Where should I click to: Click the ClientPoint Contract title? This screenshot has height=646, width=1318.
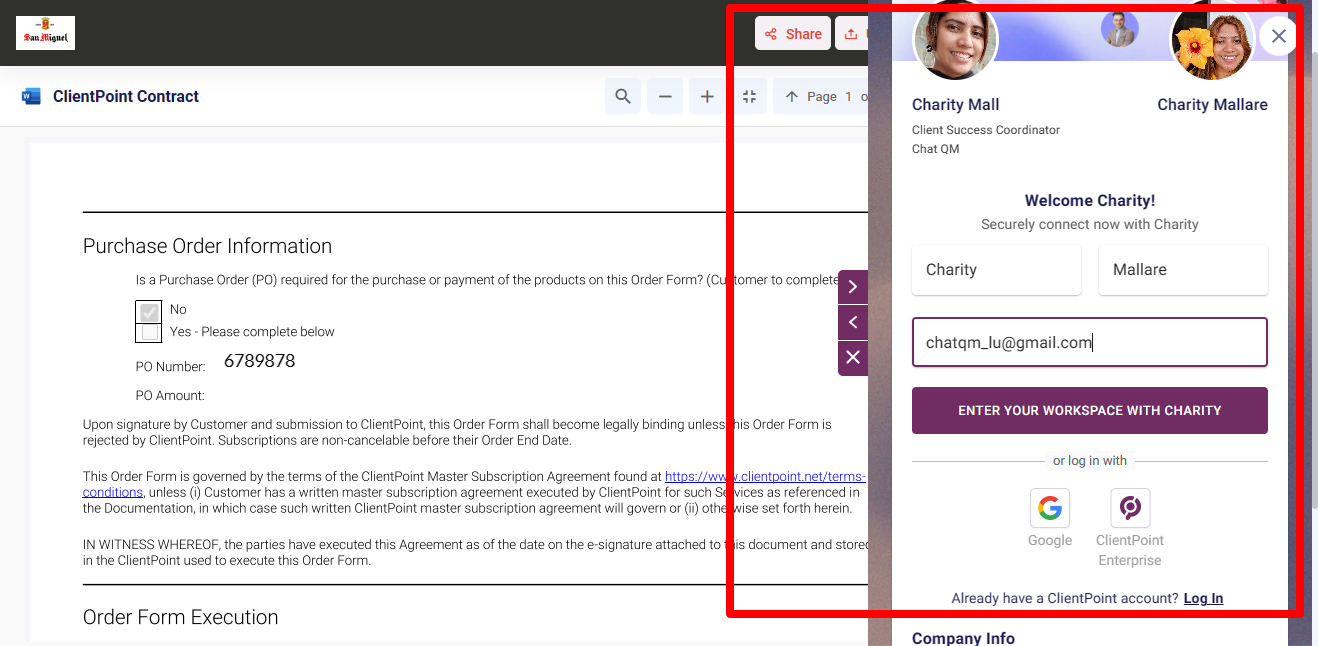(x=126, y=97)
